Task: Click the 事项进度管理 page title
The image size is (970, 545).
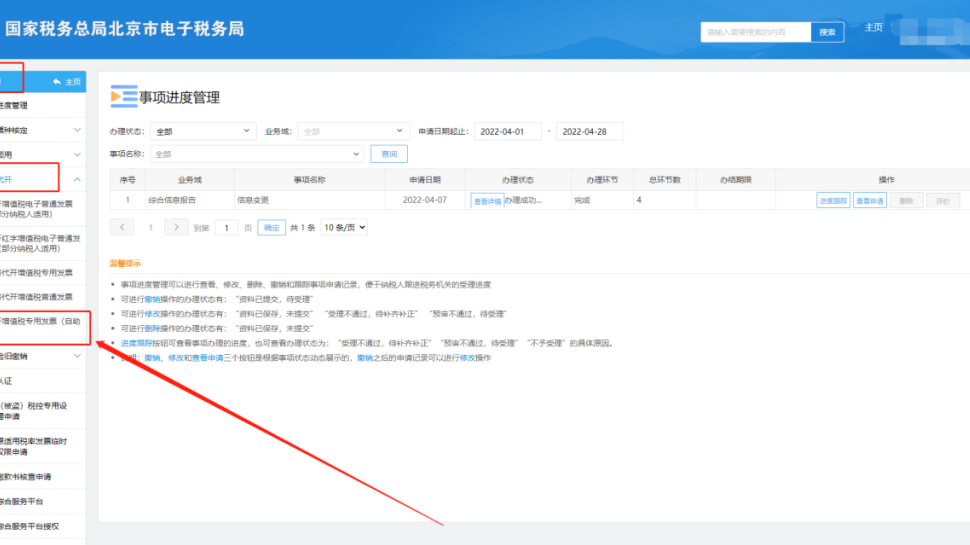Action: [x=179, y=98]
